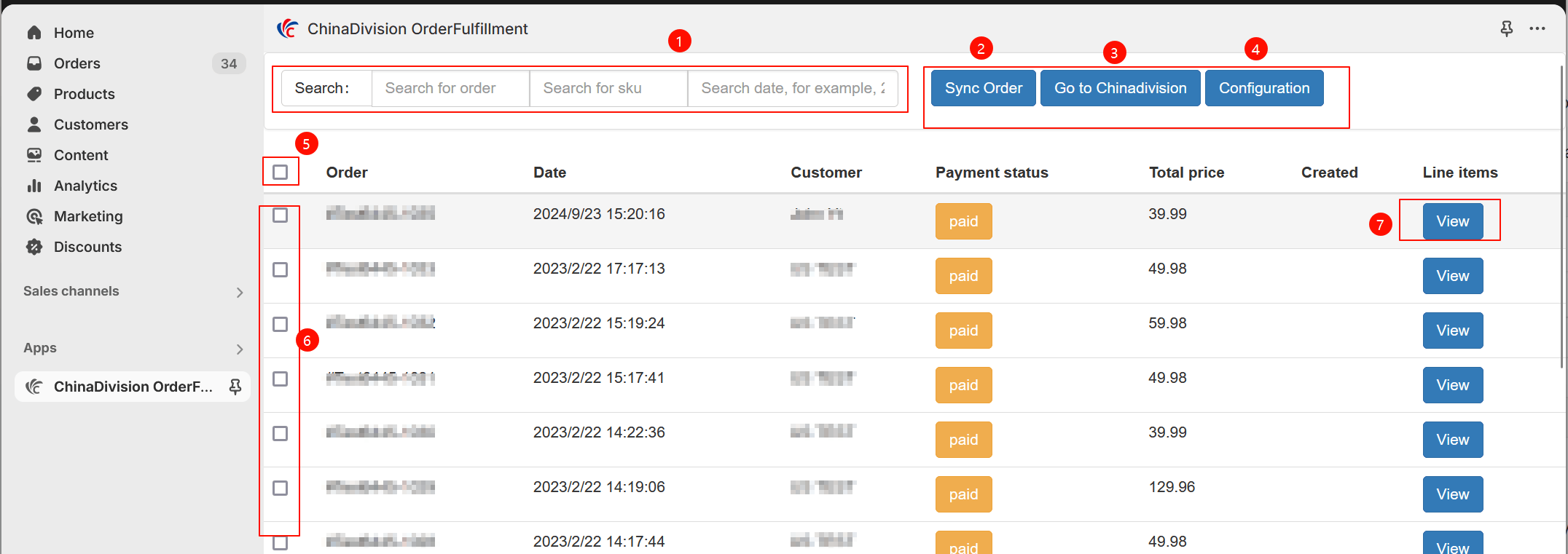Focus the Search date input field
This screenshot has width=1568, height=554.
pyautogui.click(x=793, y=88)
